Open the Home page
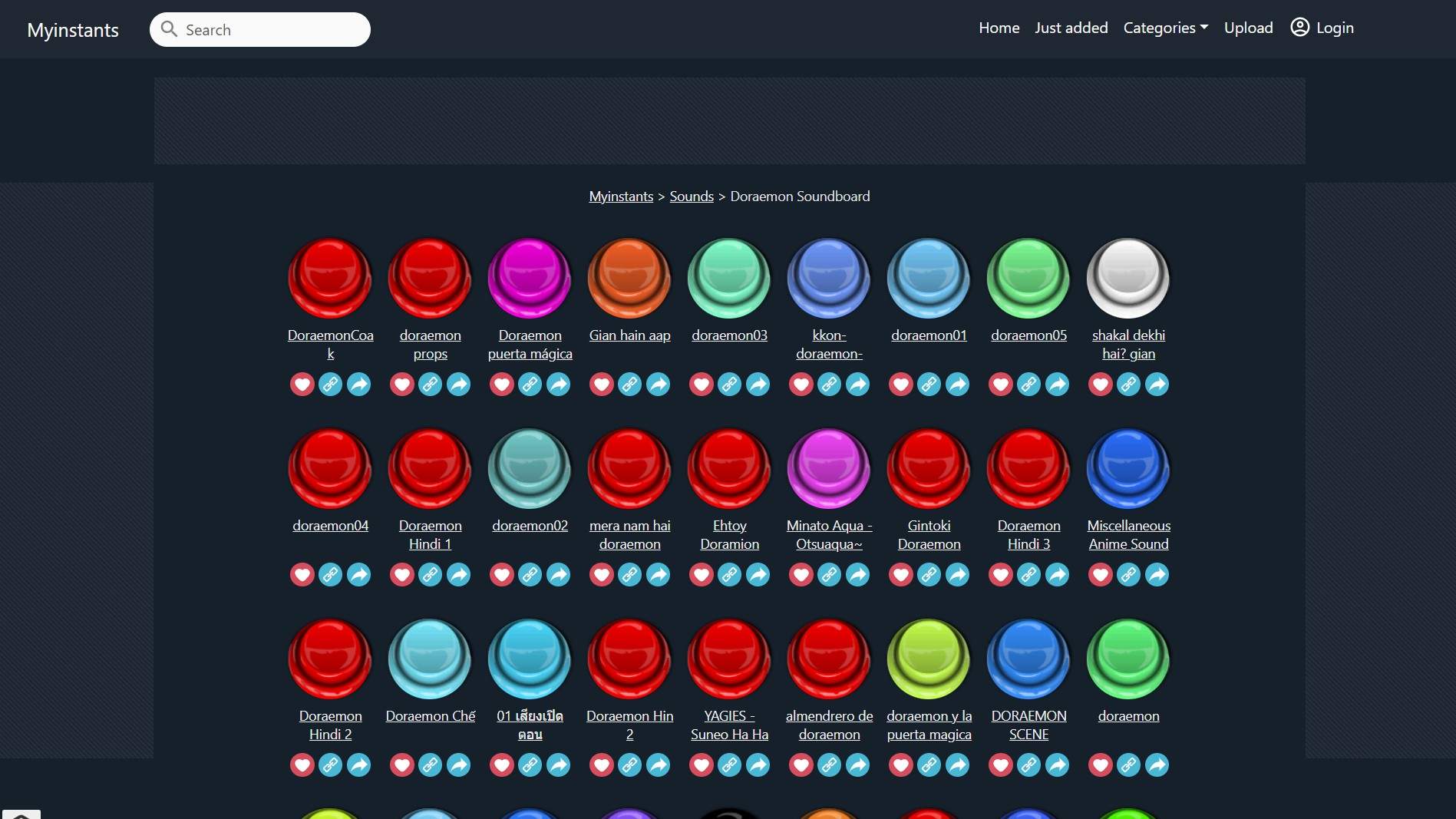The height and width of the screenshot is (819, 1456). pos(999,28)
